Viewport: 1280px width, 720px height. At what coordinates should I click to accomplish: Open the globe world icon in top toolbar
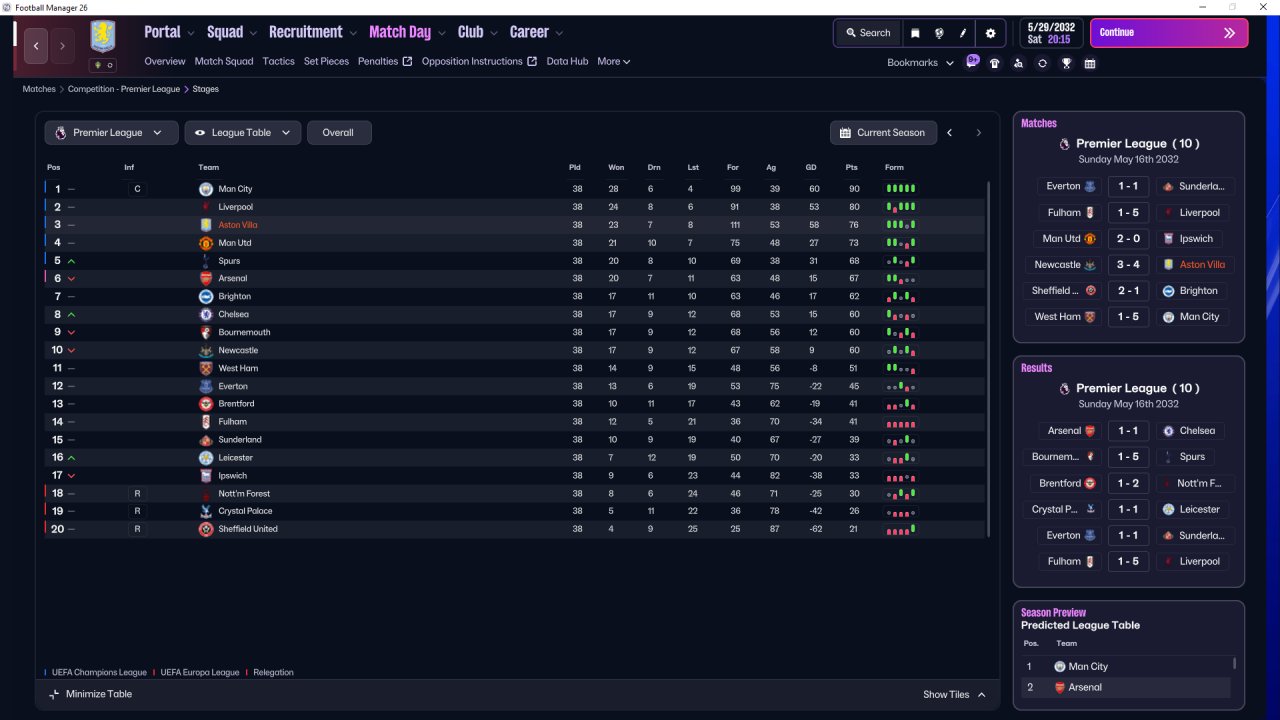click(x=939, y=33)
